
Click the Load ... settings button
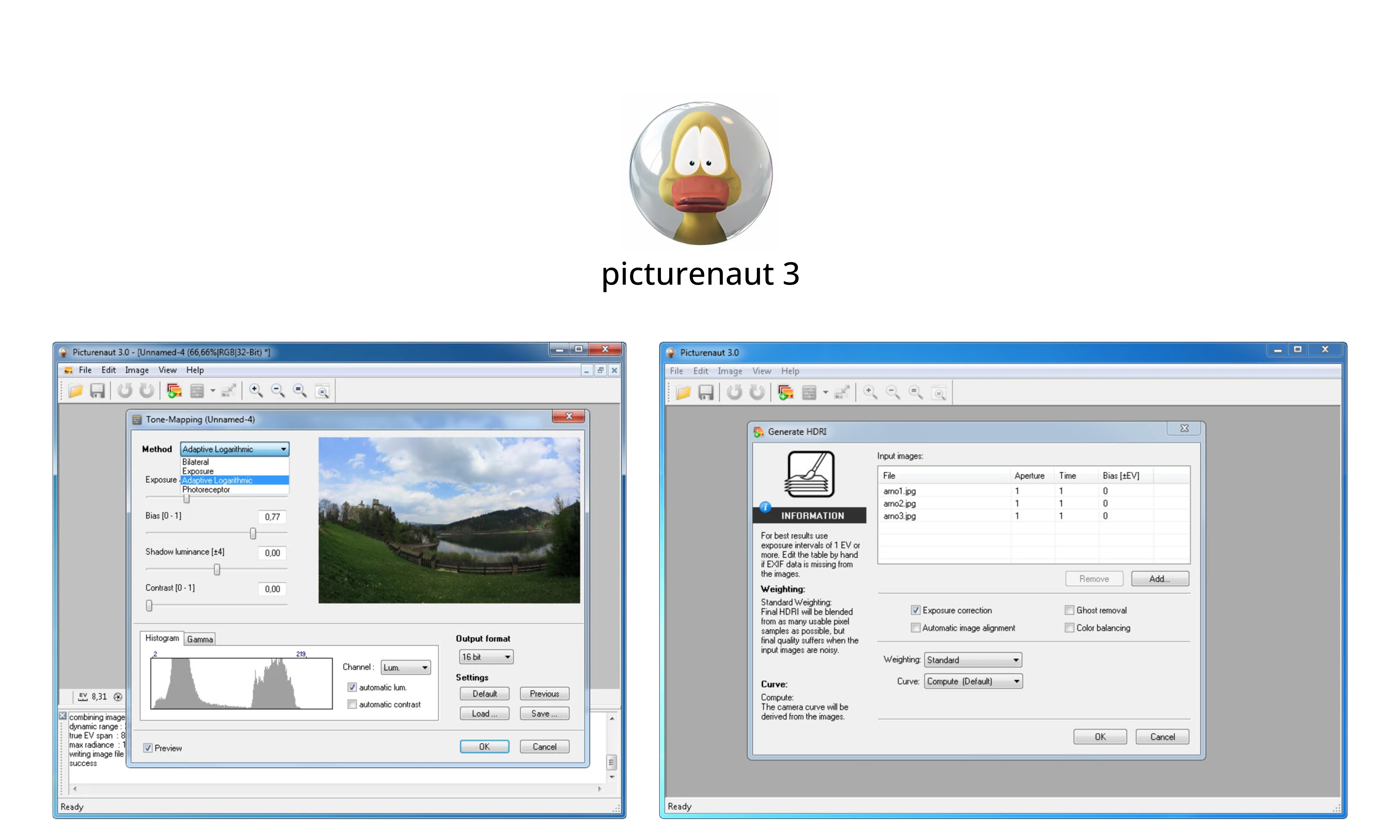pos(484,713)
